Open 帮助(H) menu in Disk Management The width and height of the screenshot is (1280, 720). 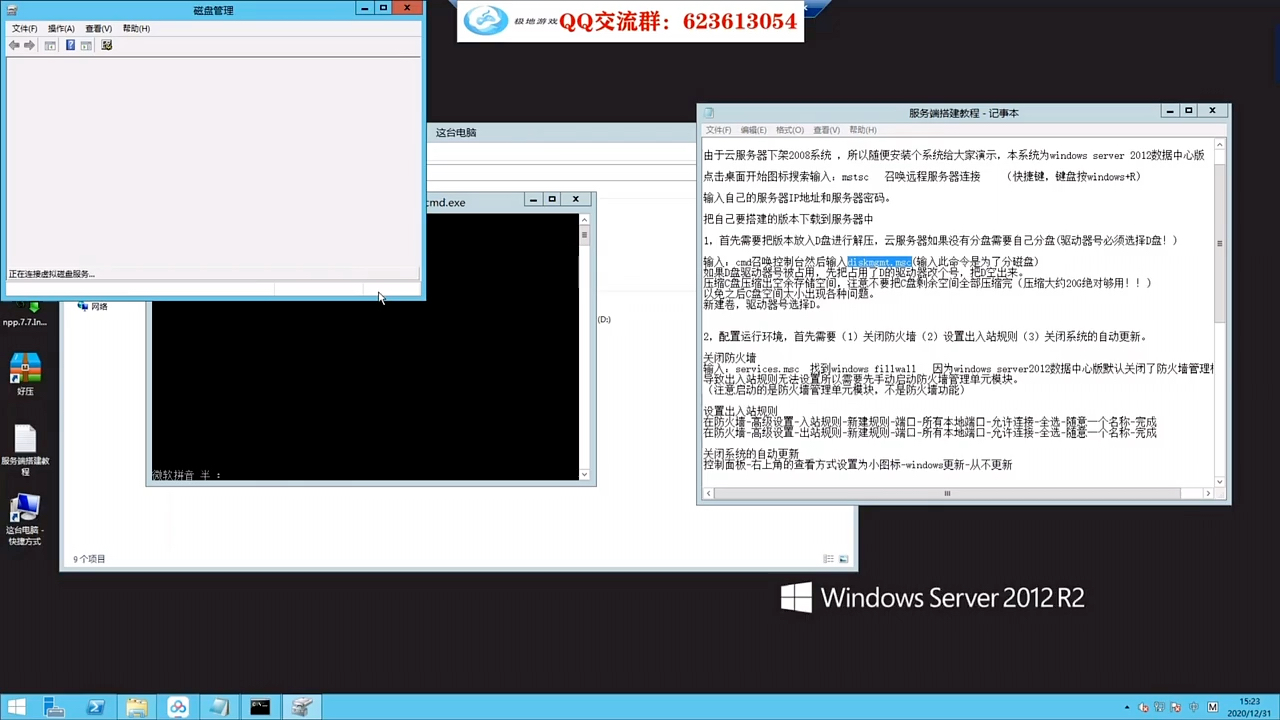coord(136,28)
